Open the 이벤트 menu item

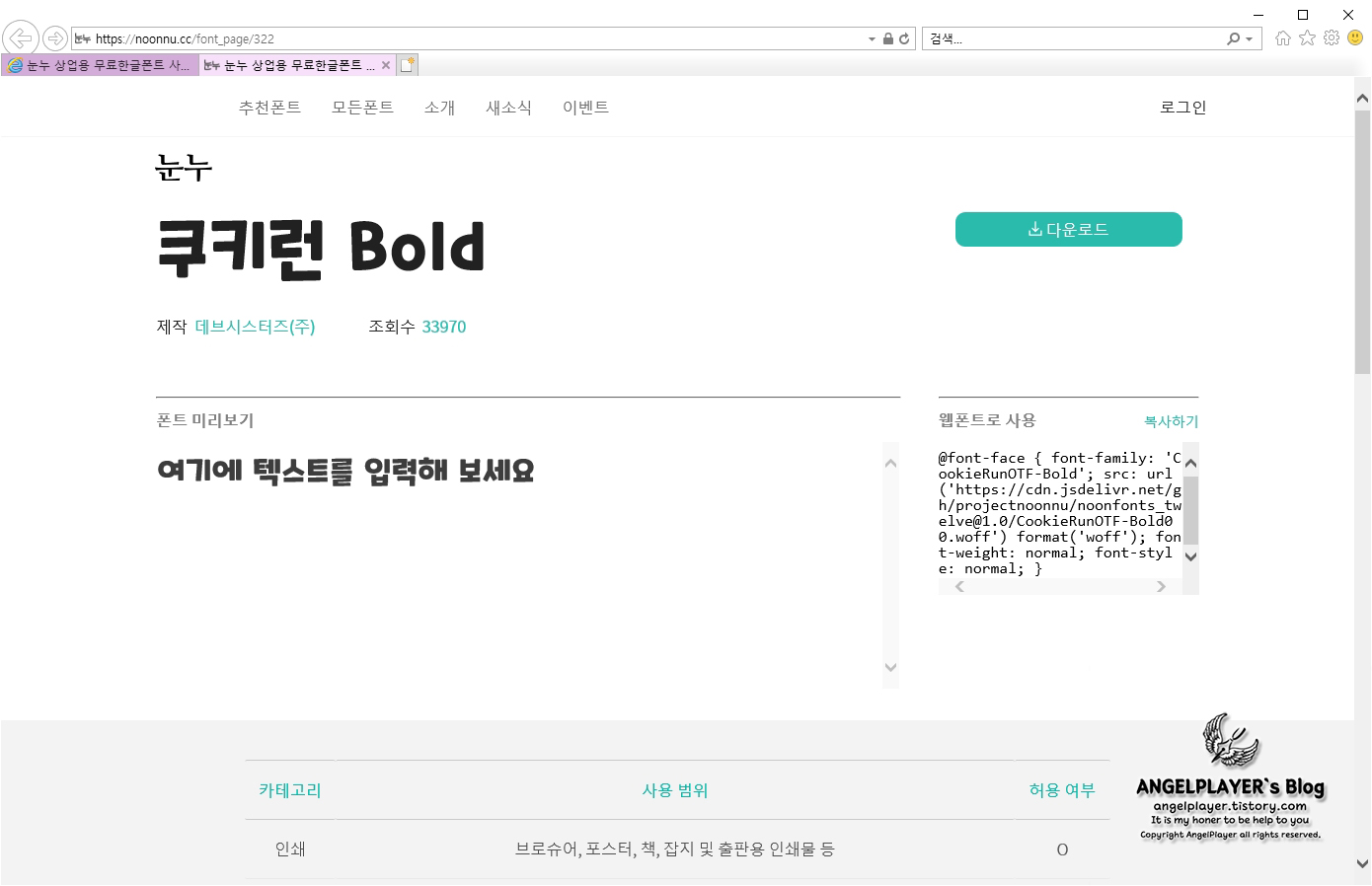585,107
